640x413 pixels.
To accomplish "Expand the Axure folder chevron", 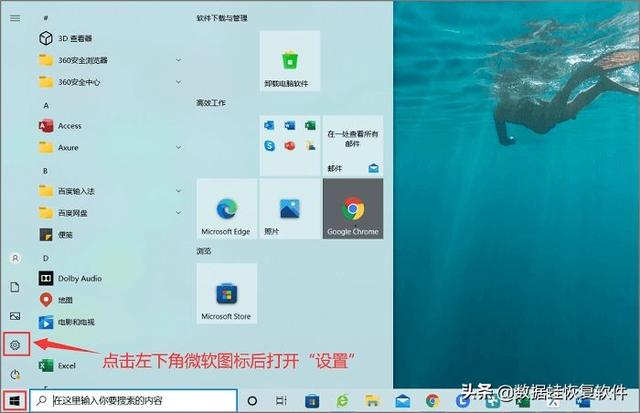I will point(178,147).
